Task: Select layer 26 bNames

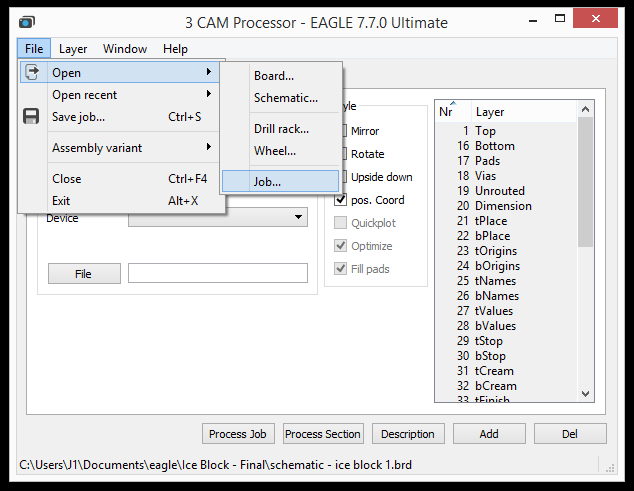Action: [x=506, y=296]
